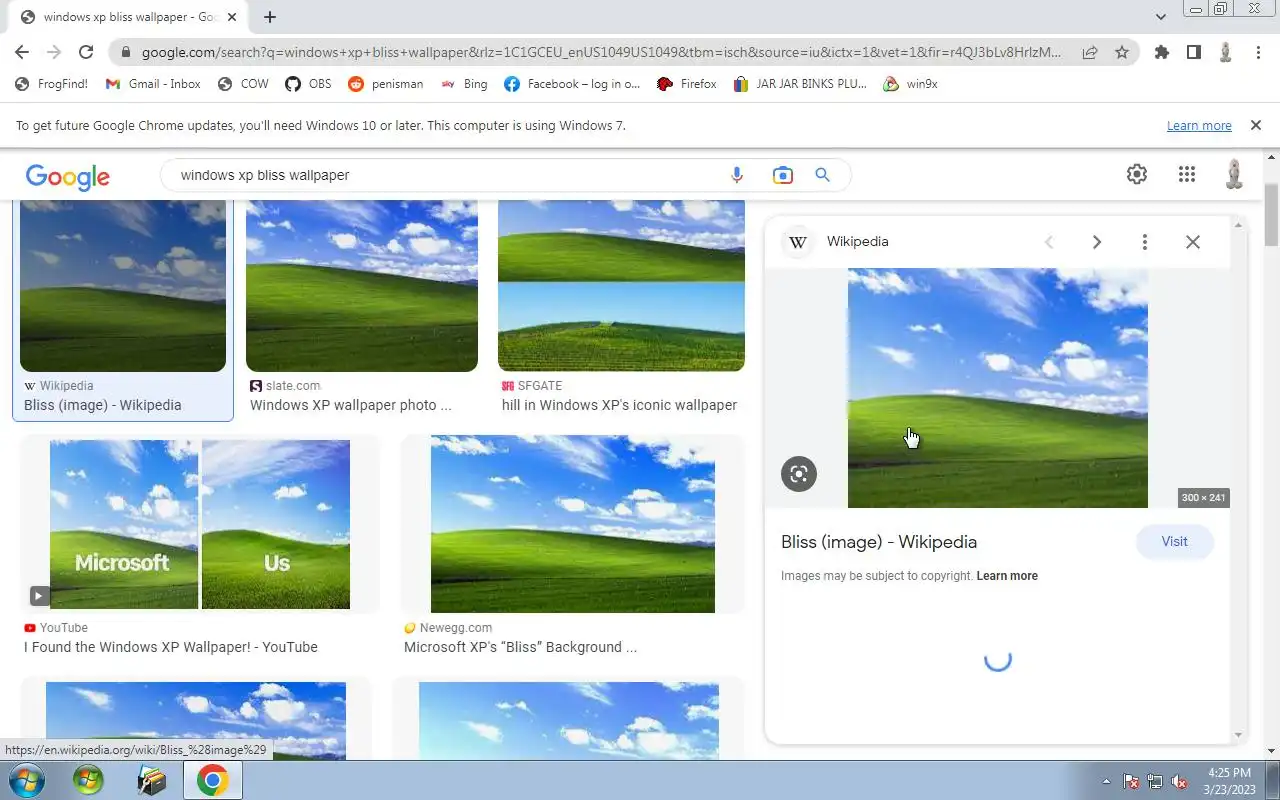Open the third pinned taskbar app
This screenshot has height=800, width=1280.
[150, 780]
